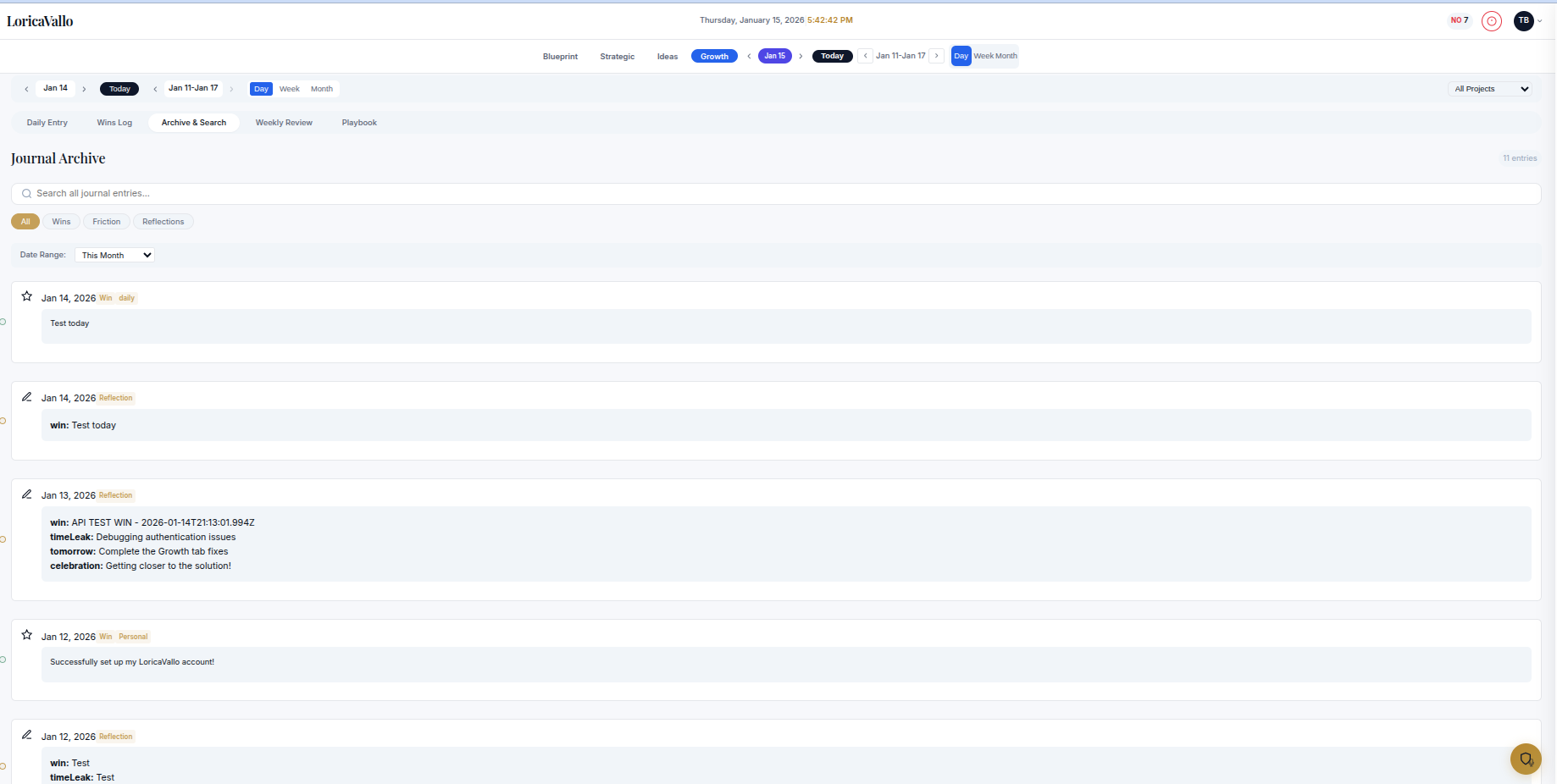Open the Playbook tab

click(x=359, y=122)
